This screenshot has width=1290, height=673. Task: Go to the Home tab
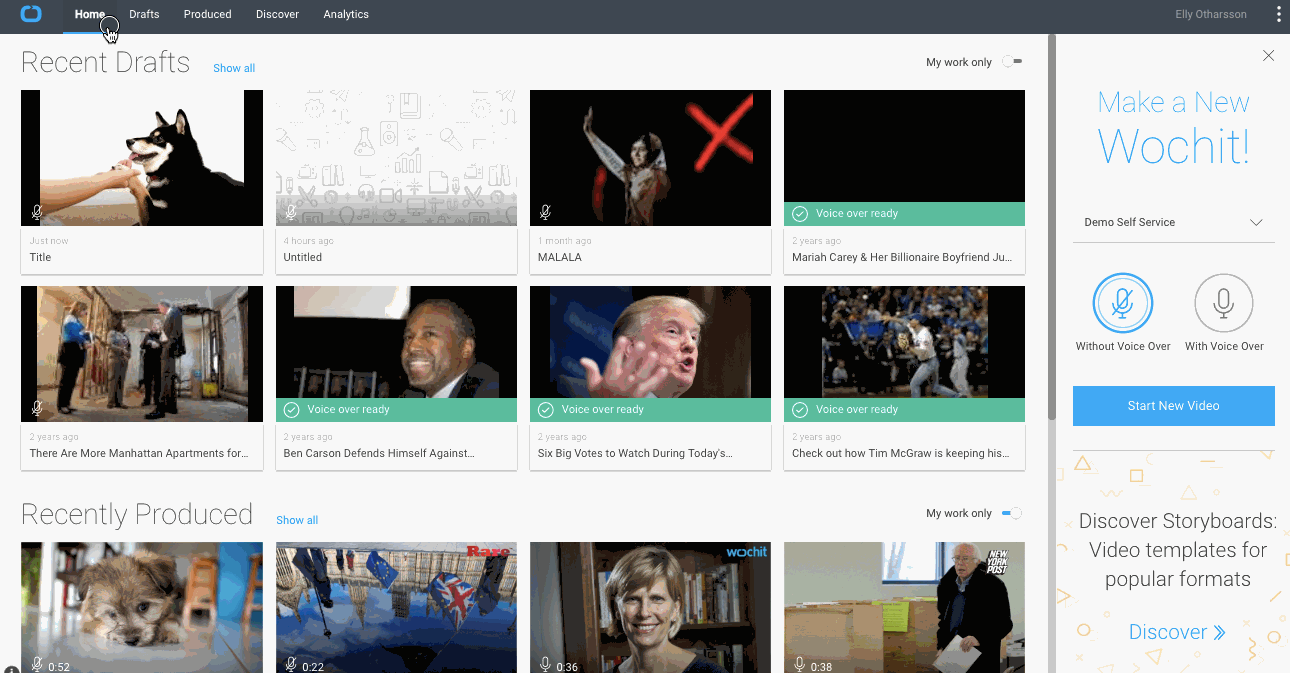89,14
